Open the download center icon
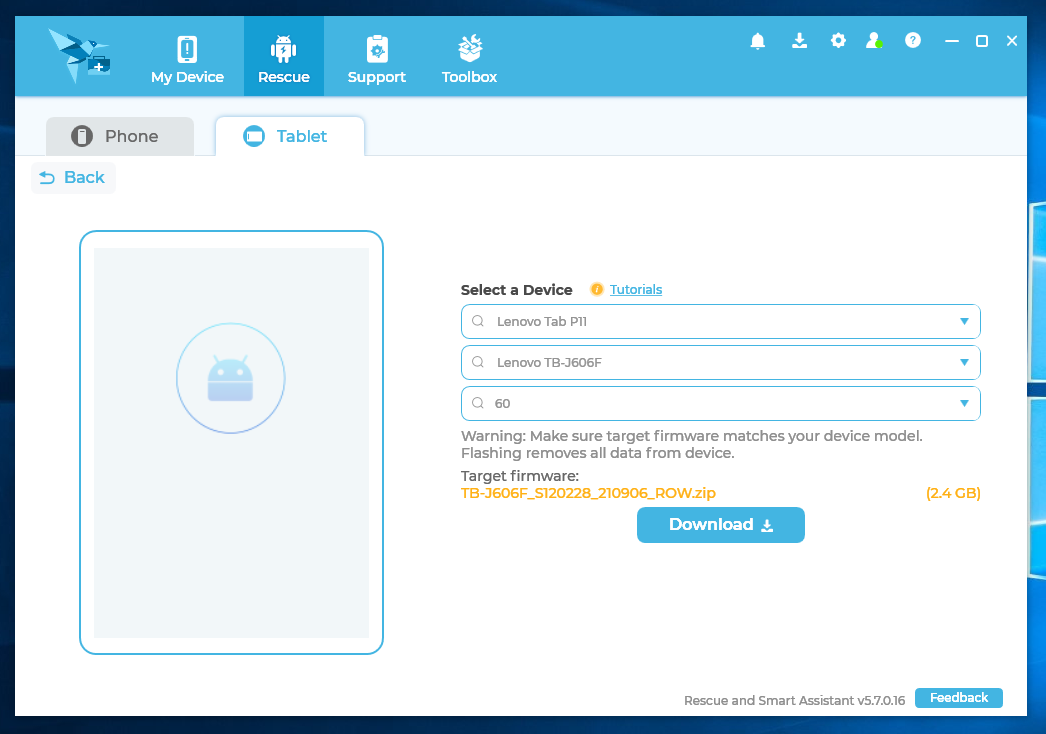 [799, 41]
